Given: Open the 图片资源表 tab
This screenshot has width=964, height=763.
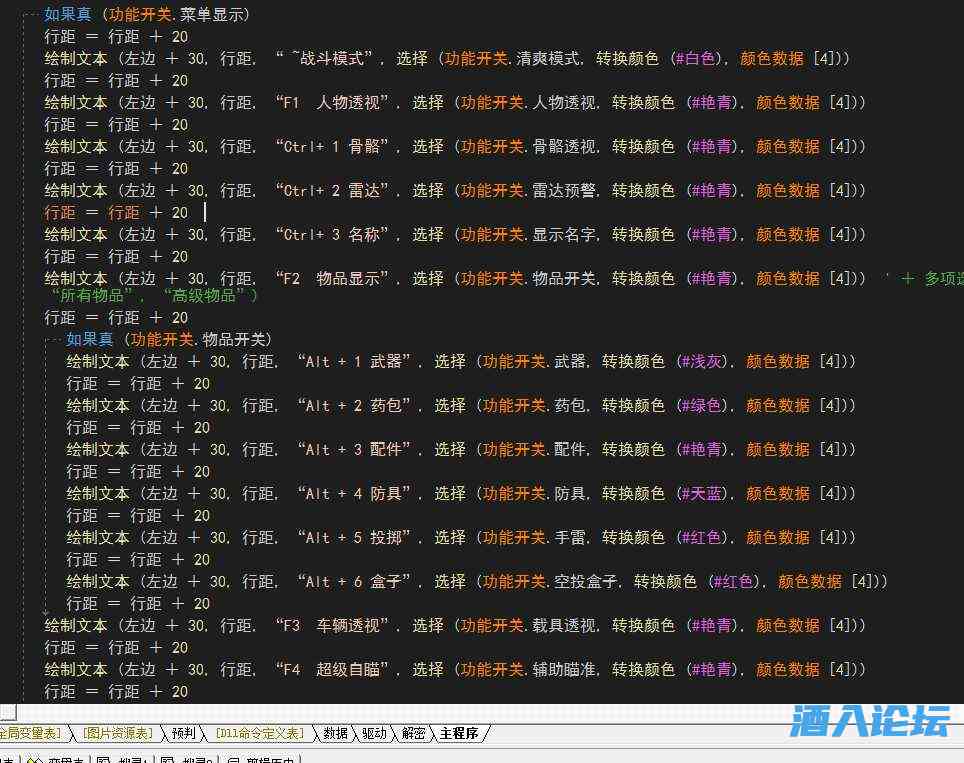Looking at the screenshot, I should (117, 734).
